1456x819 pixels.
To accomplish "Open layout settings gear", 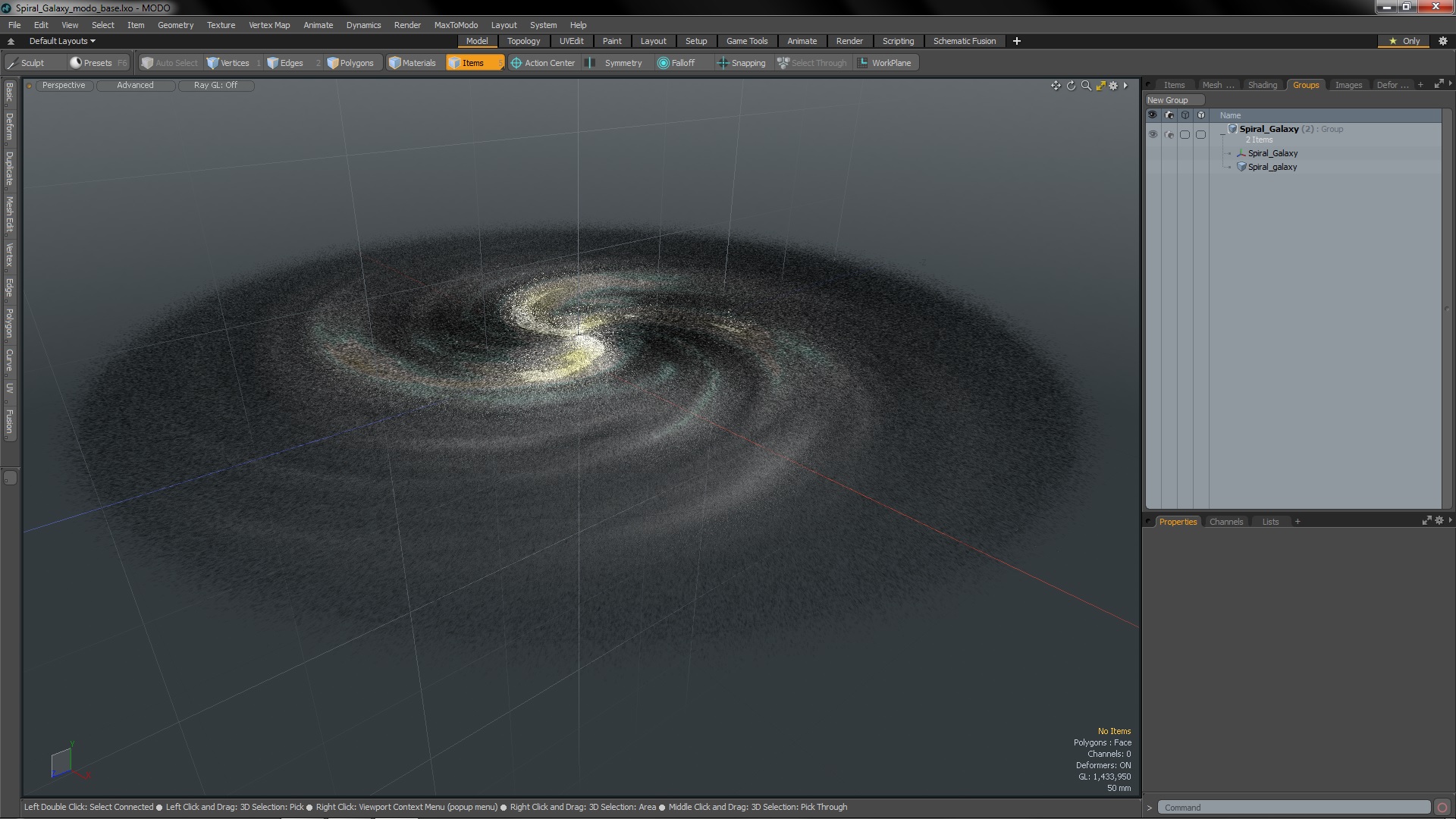I will (1443, 41).
